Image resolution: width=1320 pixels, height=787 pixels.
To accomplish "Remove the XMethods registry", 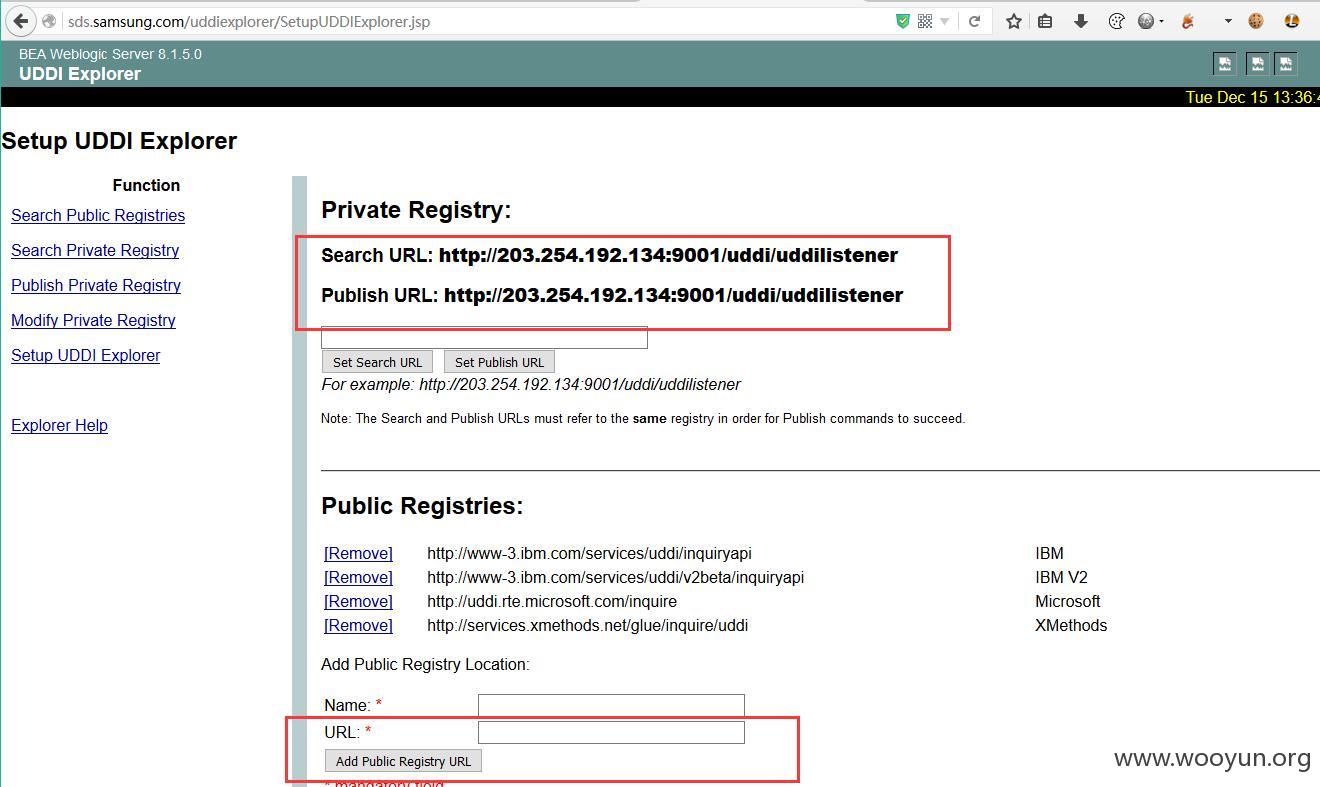I will pyautogui.click(x=358, y=625).
